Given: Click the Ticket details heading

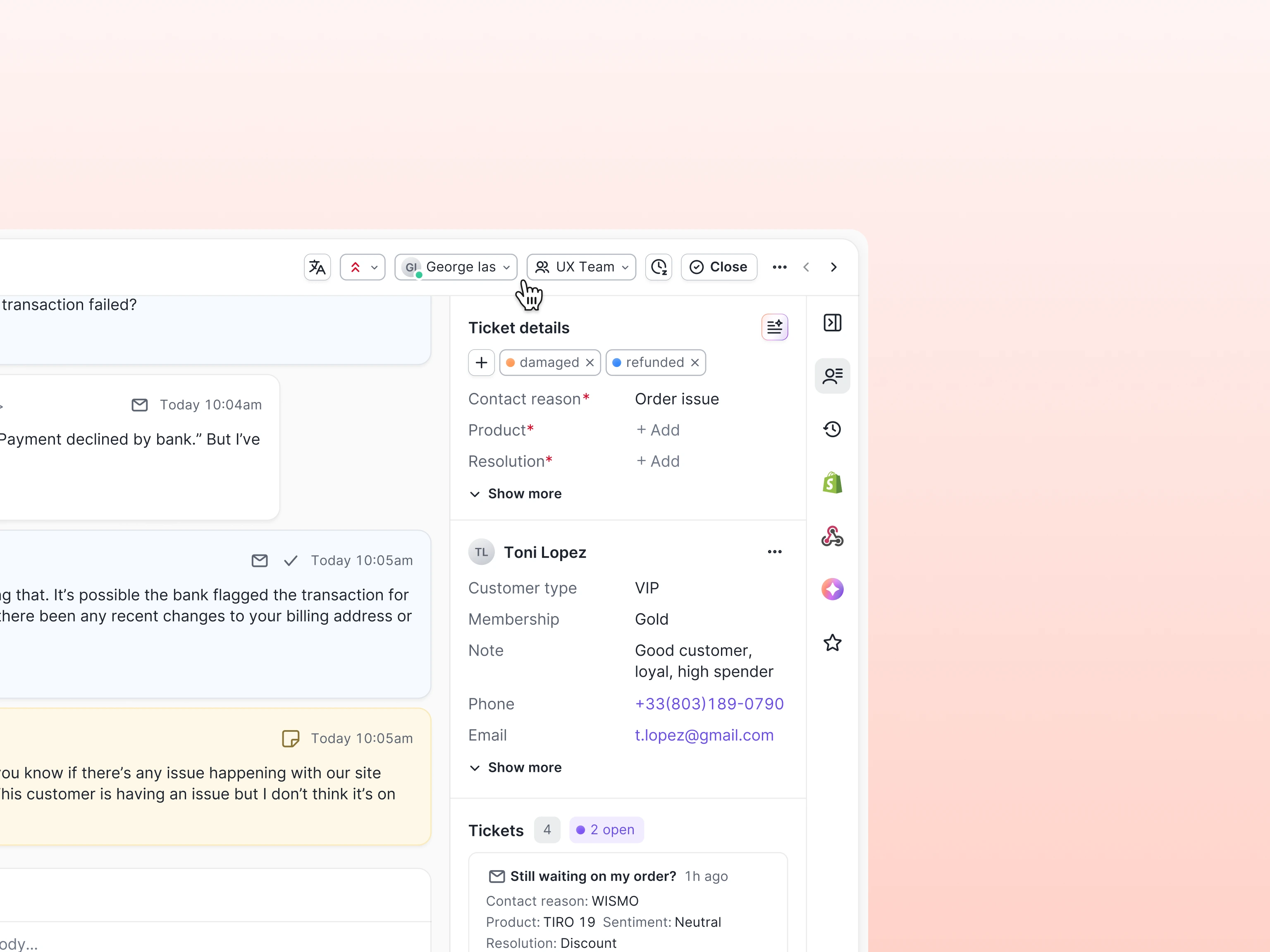Looking at the screenshot, I should tap(518, 328).
